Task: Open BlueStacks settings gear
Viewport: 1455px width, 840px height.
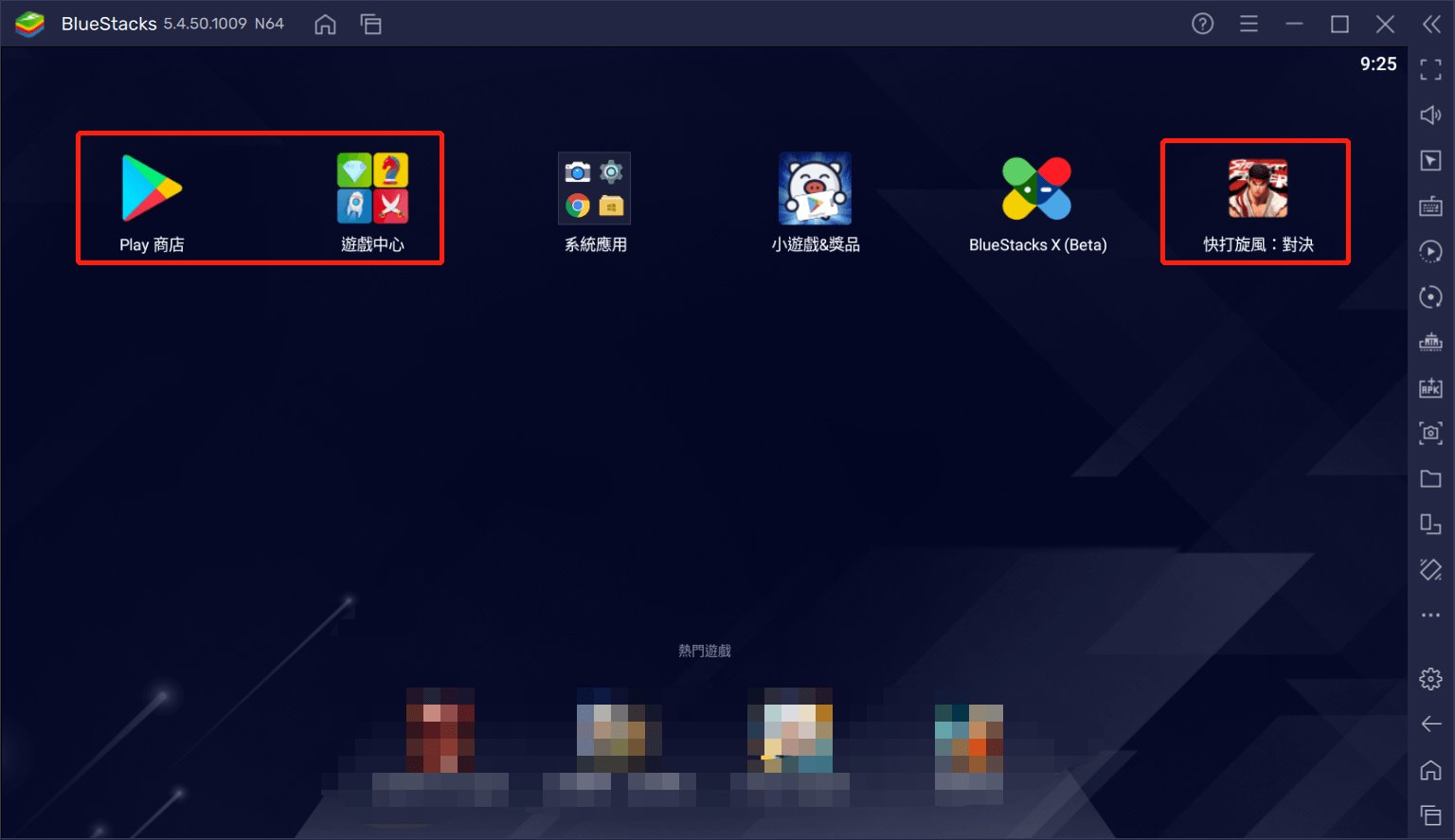Action: (1431, 678)
